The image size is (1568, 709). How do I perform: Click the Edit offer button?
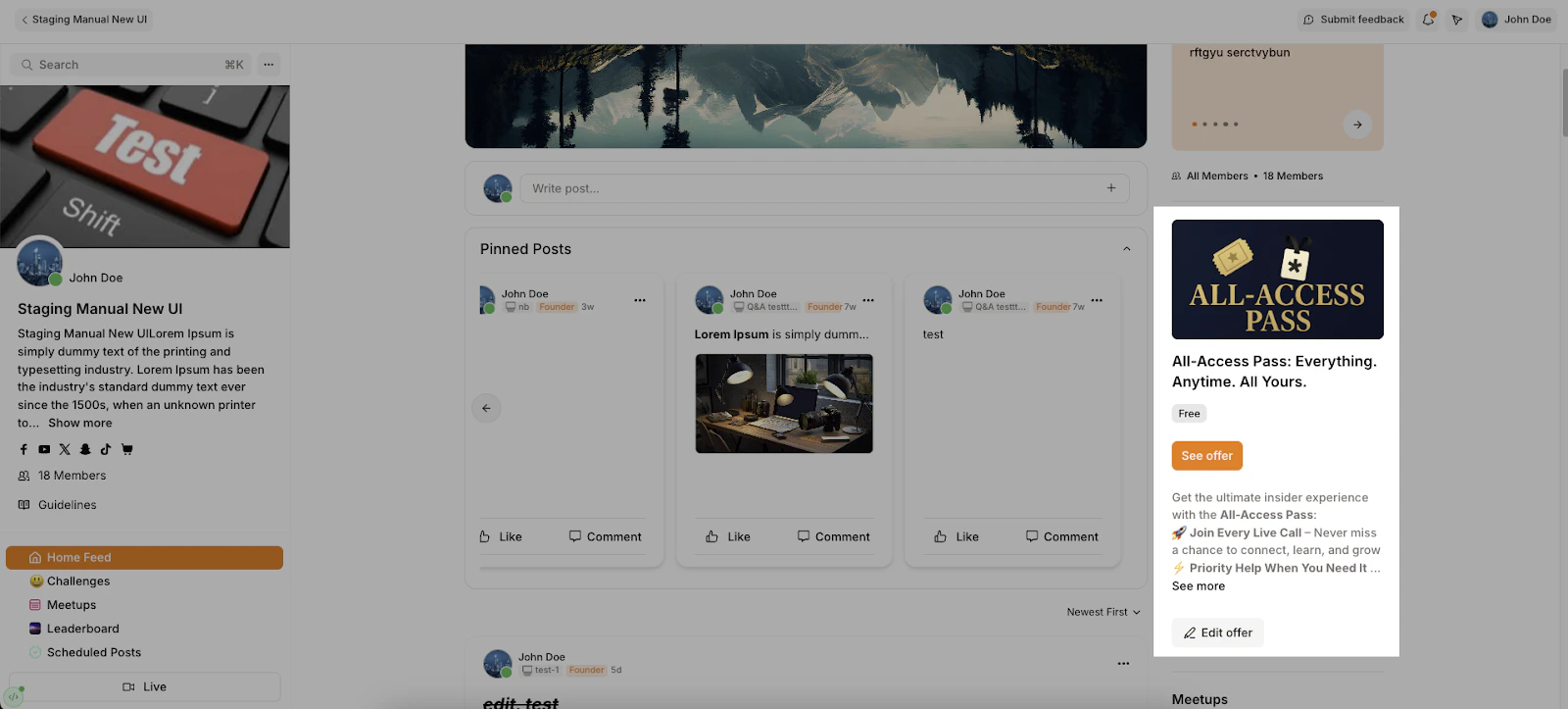[1218, 633]
